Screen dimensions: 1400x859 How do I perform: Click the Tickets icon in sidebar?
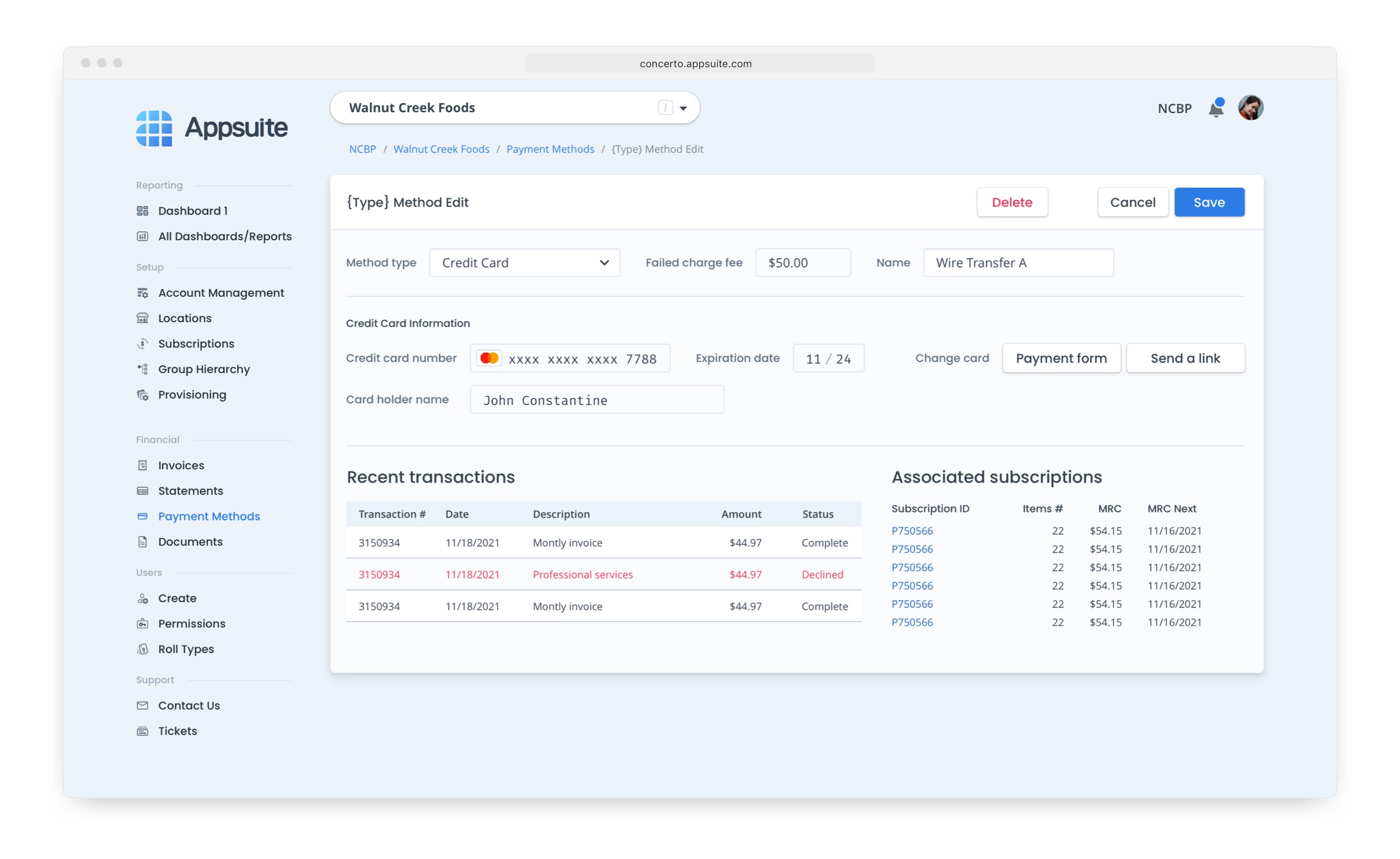click(143, 731)
